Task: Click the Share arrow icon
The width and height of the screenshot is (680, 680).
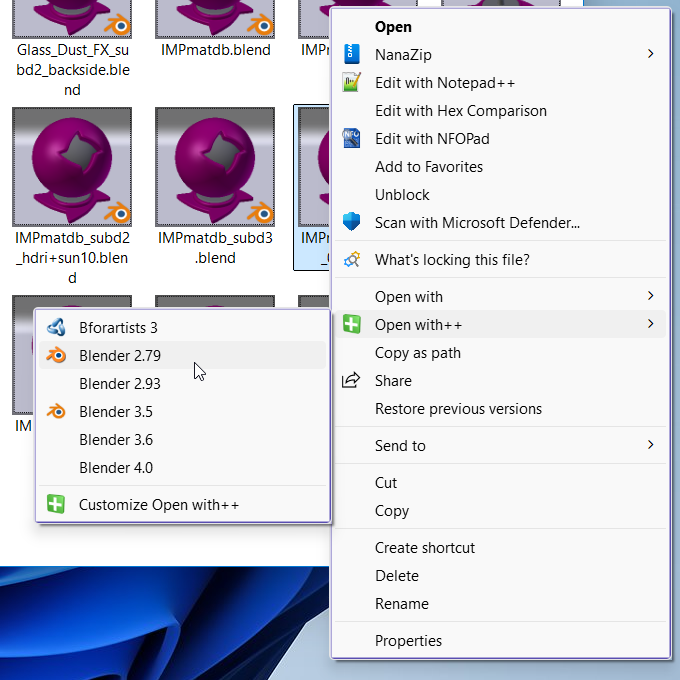Action: click(x=351, y=380)
